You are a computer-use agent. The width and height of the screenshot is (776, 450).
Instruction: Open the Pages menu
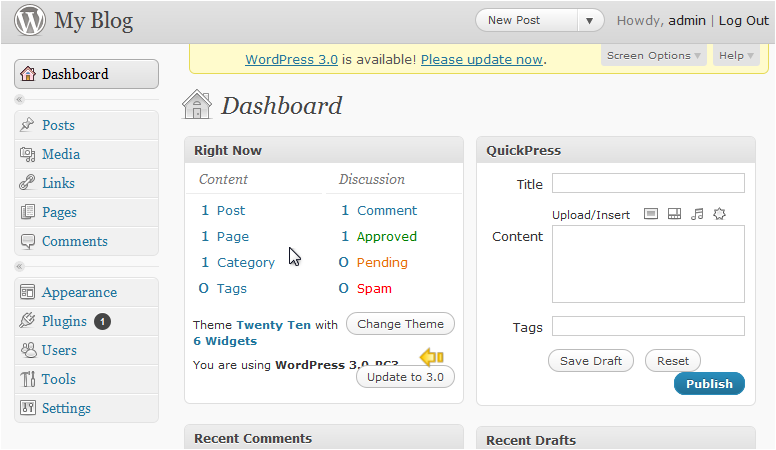point(87,212)
